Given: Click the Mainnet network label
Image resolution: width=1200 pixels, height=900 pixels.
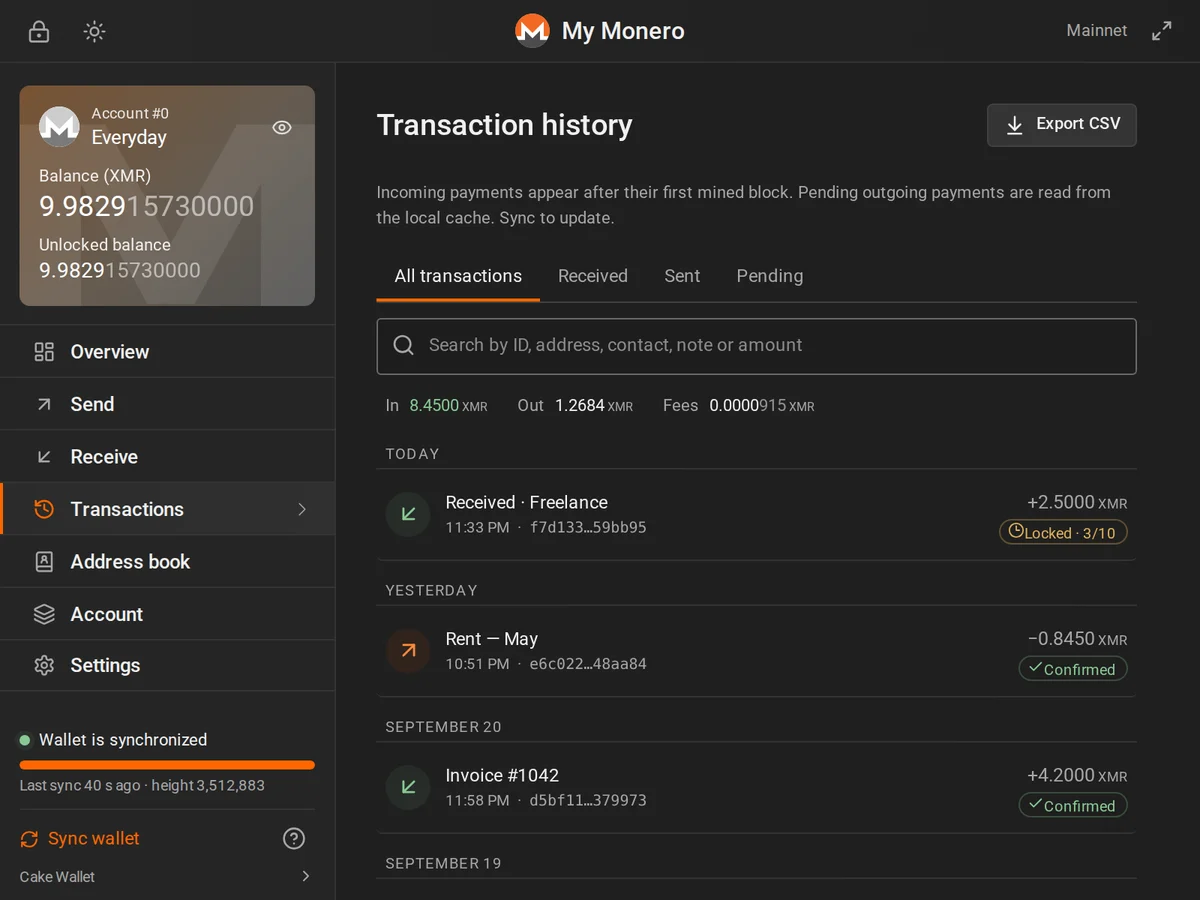Looking at the screenshot, I should point(1096,31).
